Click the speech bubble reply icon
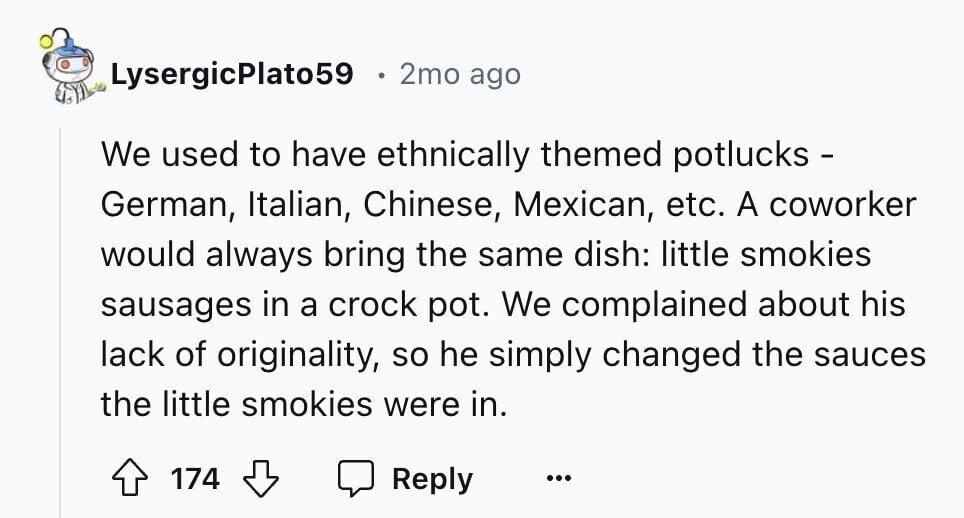 pos(355,478)
